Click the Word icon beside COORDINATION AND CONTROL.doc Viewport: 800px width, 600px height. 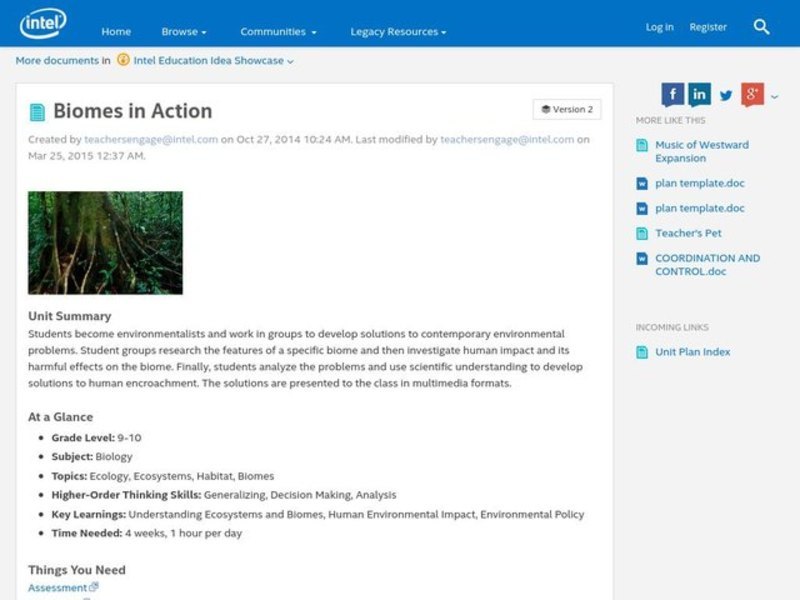tap(641, 258)
